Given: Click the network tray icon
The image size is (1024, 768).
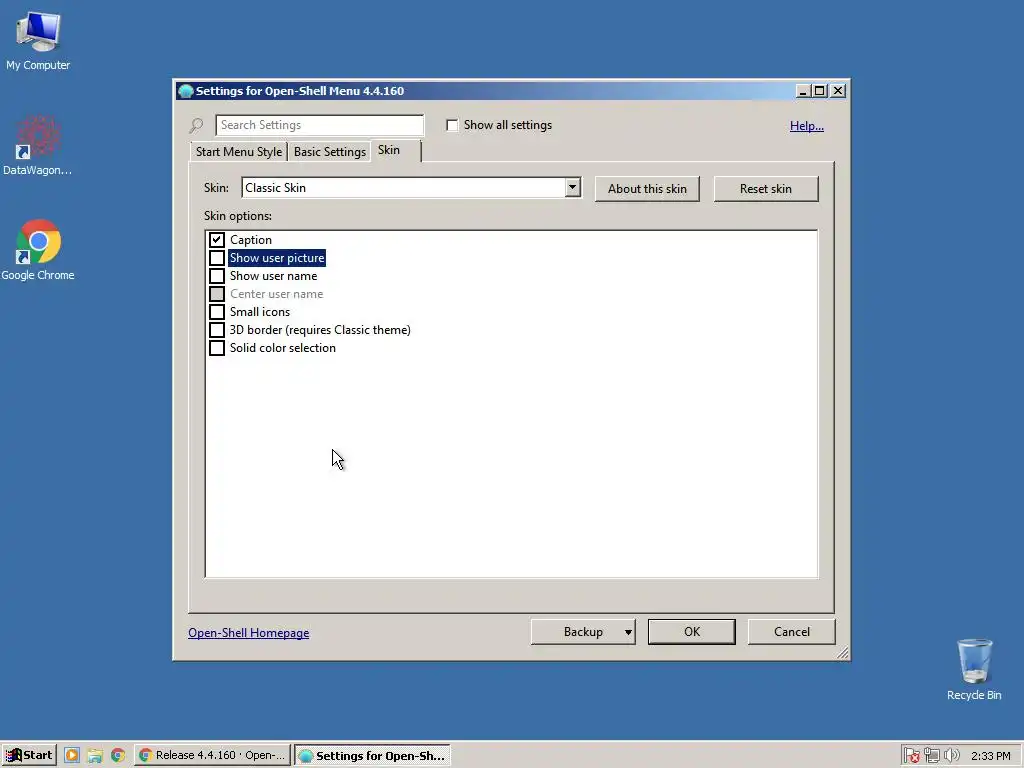Looking at the screenshot, I should (x=932, y=756).
